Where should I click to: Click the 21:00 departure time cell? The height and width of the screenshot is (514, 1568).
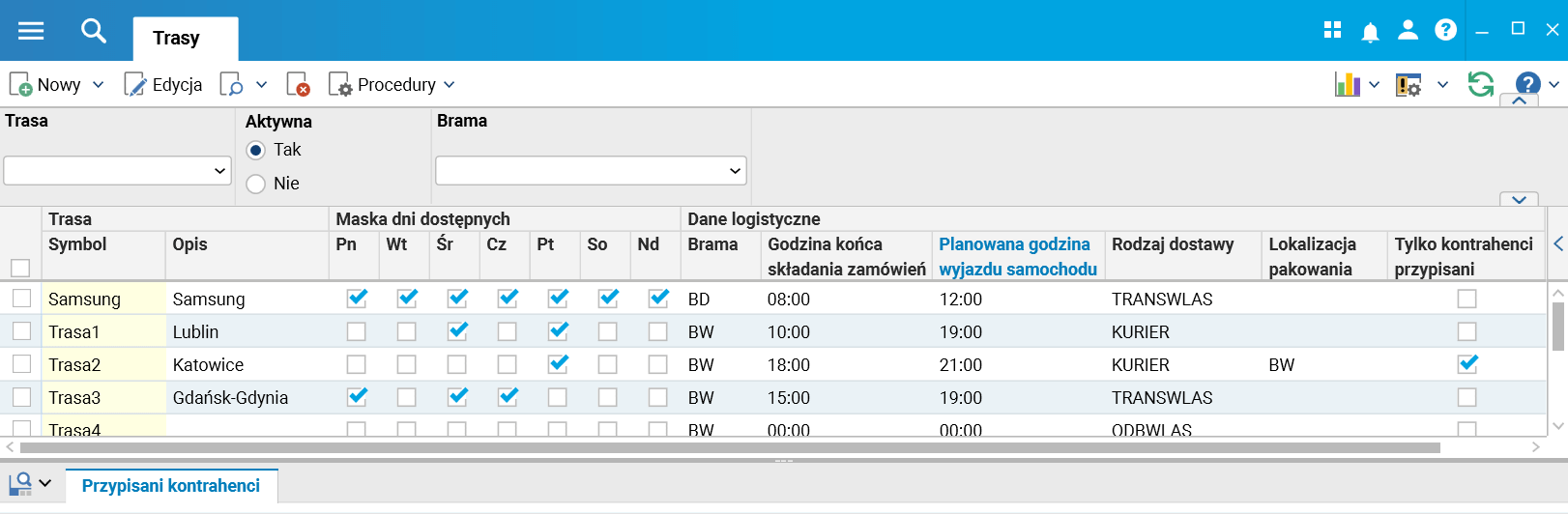click(x=1019, y=364)
